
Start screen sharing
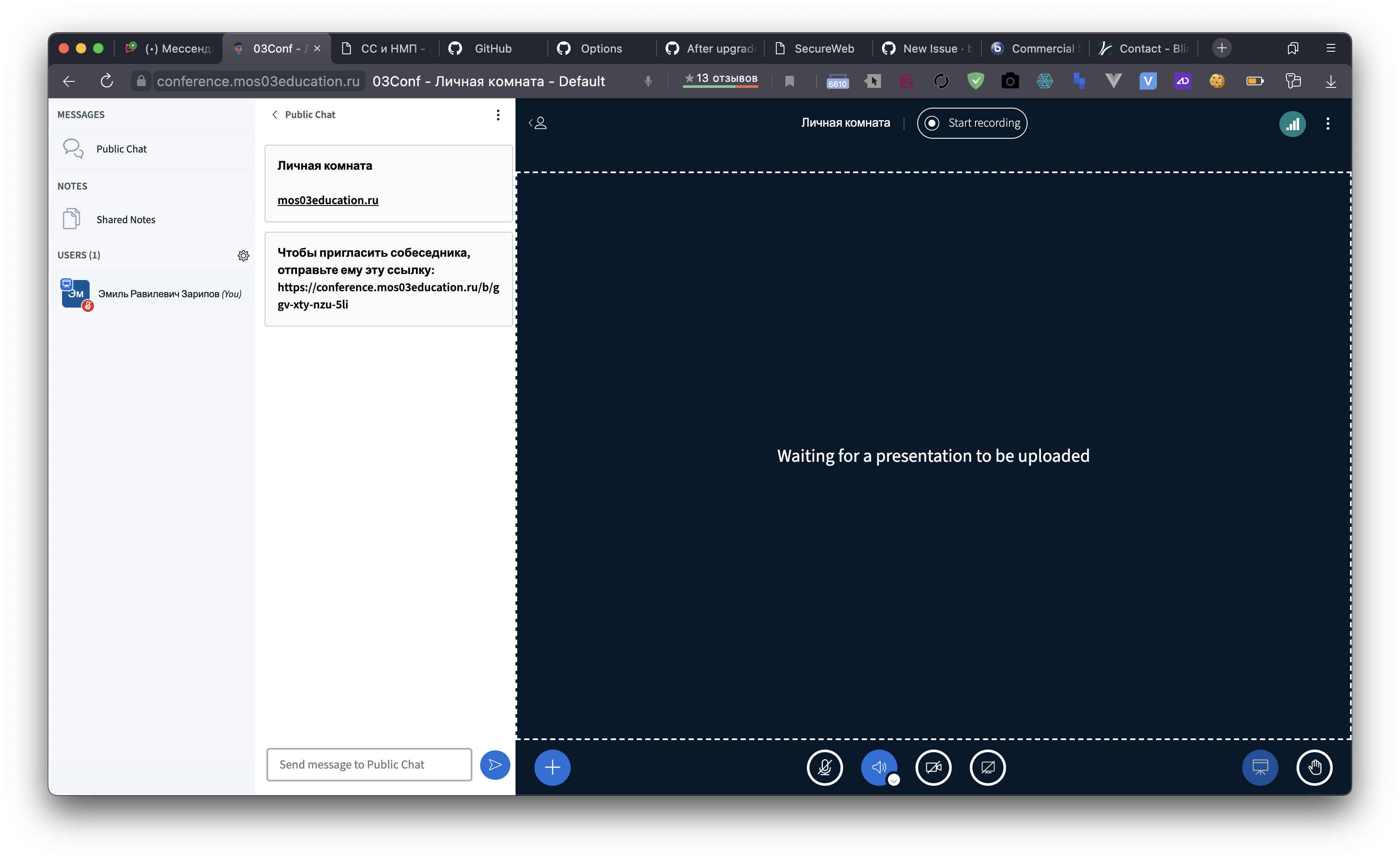tap(988, 768)
